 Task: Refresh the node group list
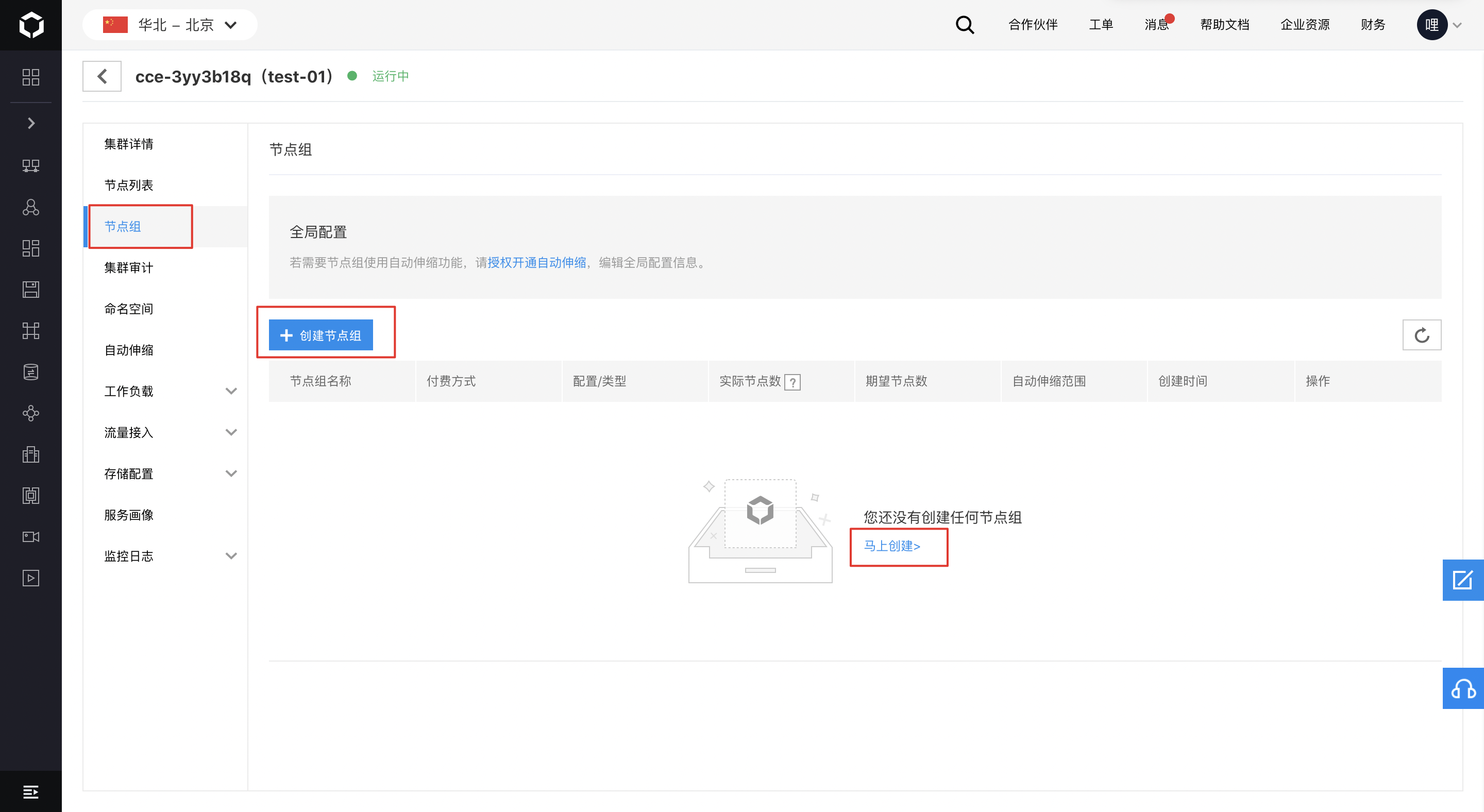pyautogui.click(x=1422, y=335)
